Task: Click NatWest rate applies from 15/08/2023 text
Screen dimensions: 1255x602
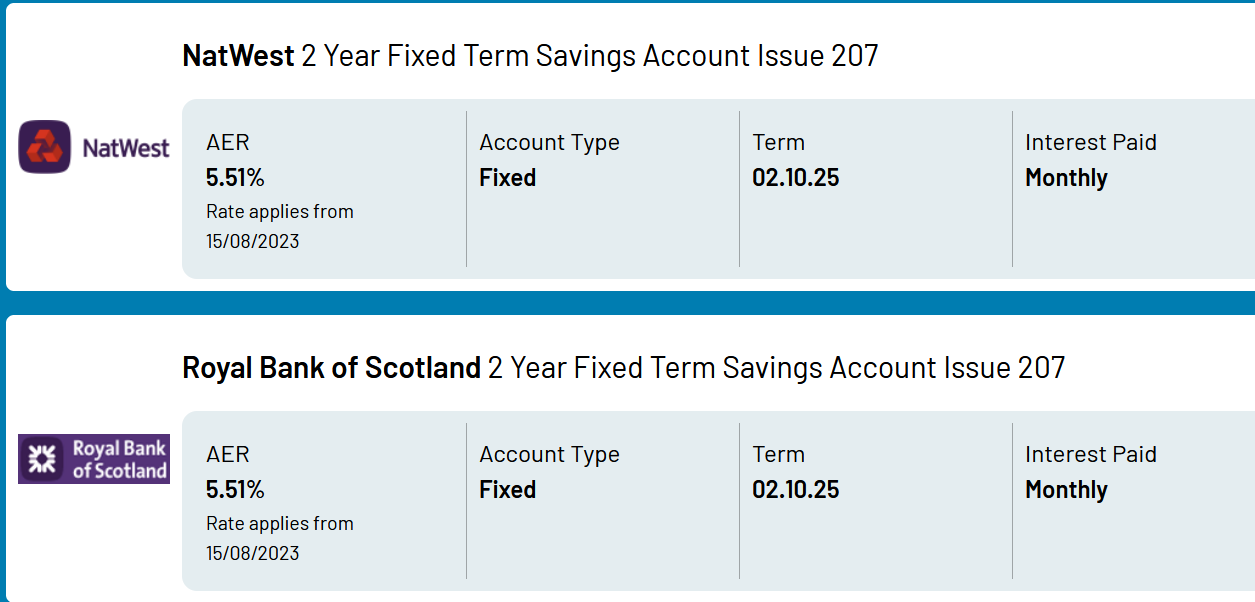Action: tap(280, 226)
